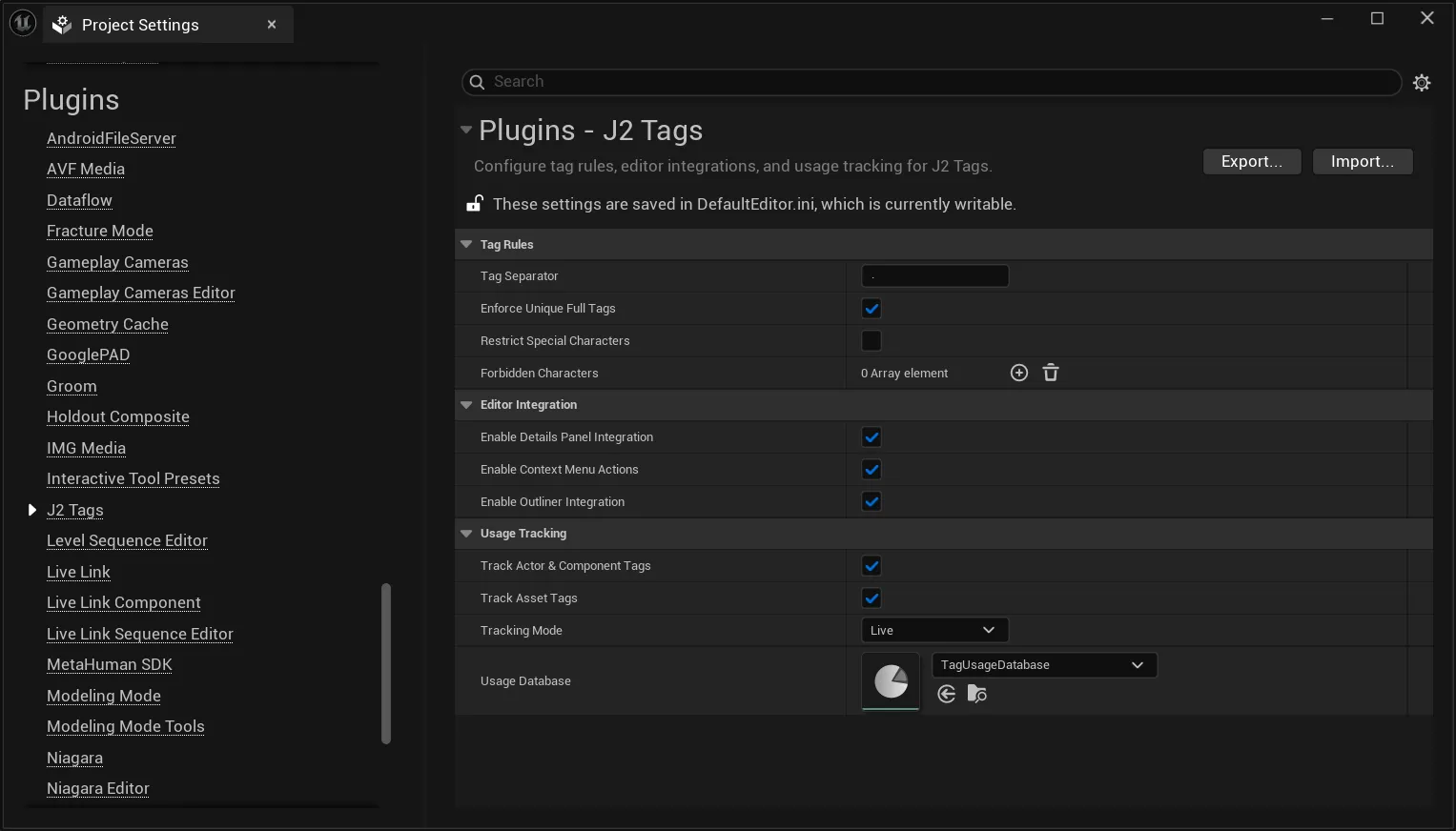Add element to Forbidden Characters array
This screenshot has width=1456, height=831.
pyautogui.click(x=1019, y=373)
